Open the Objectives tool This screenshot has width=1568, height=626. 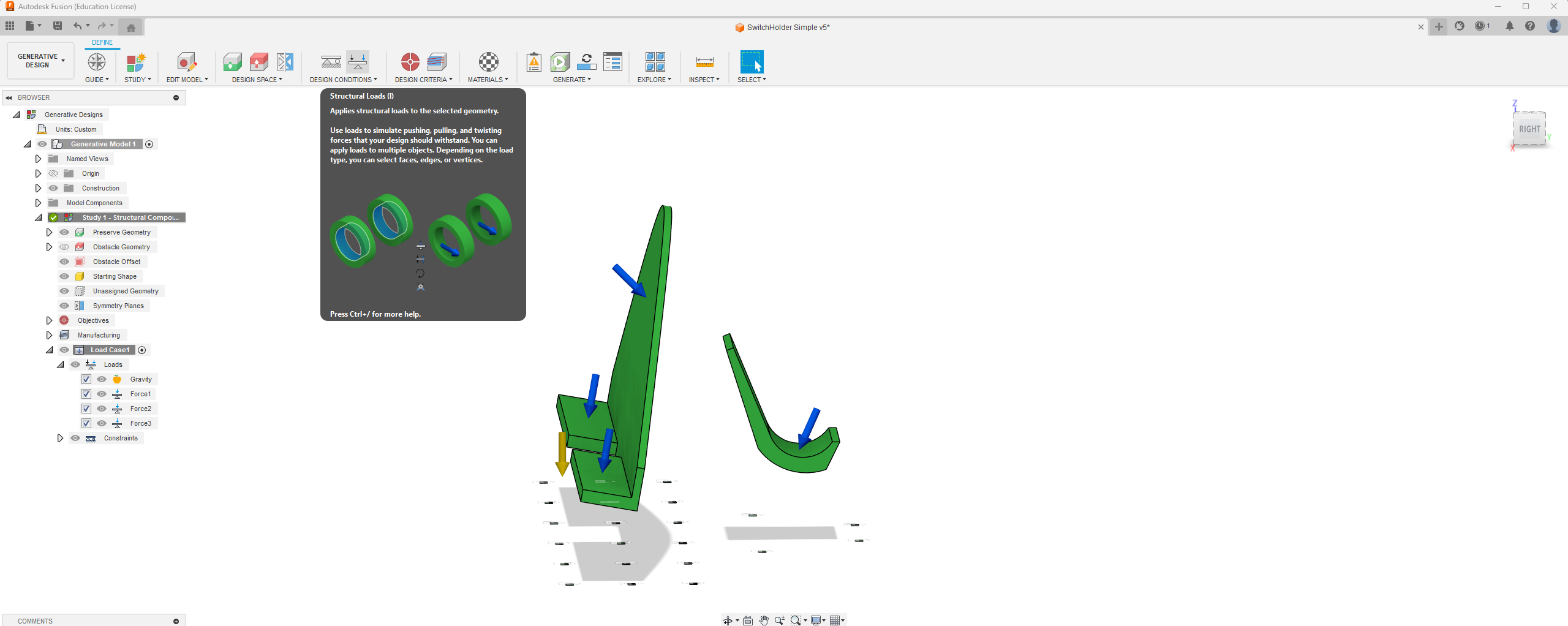click(410, 62)
